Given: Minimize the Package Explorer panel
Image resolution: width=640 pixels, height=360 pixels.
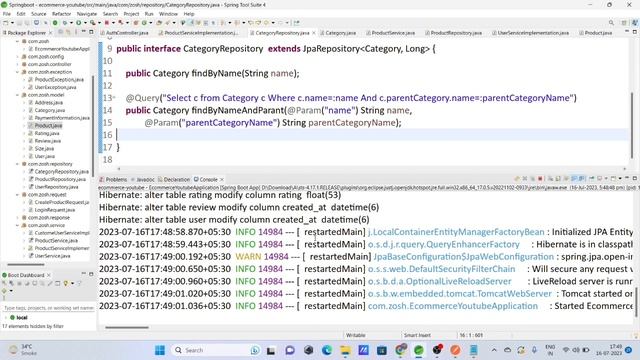Looking at the screenshot, I should tap(84, 32).
